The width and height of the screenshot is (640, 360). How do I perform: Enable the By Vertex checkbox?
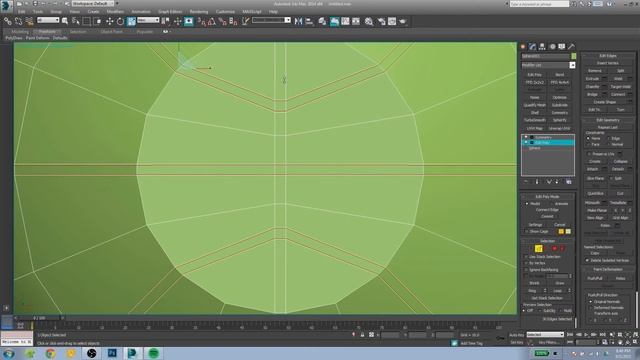526,263
